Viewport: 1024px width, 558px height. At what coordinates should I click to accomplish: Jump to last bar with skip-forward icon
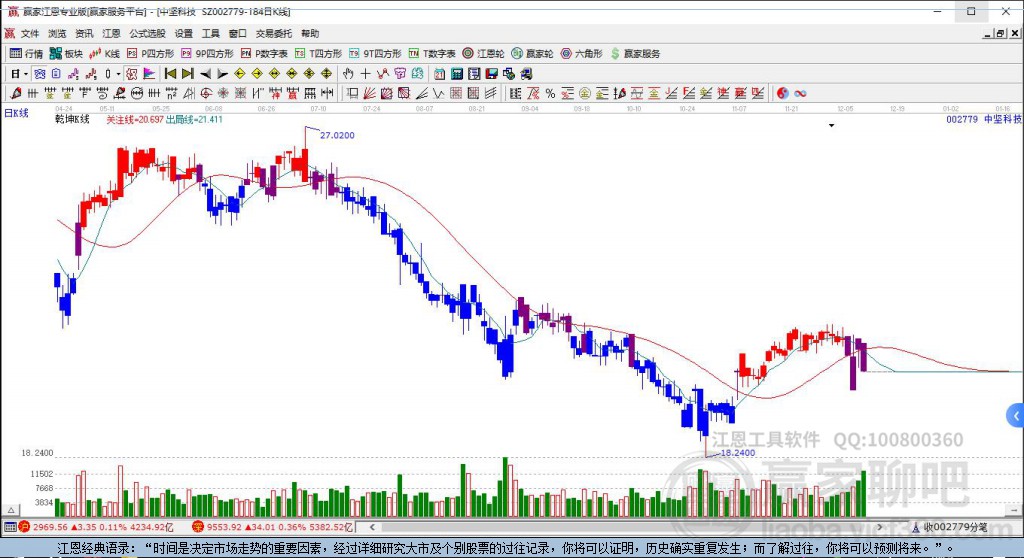point(188,74)
